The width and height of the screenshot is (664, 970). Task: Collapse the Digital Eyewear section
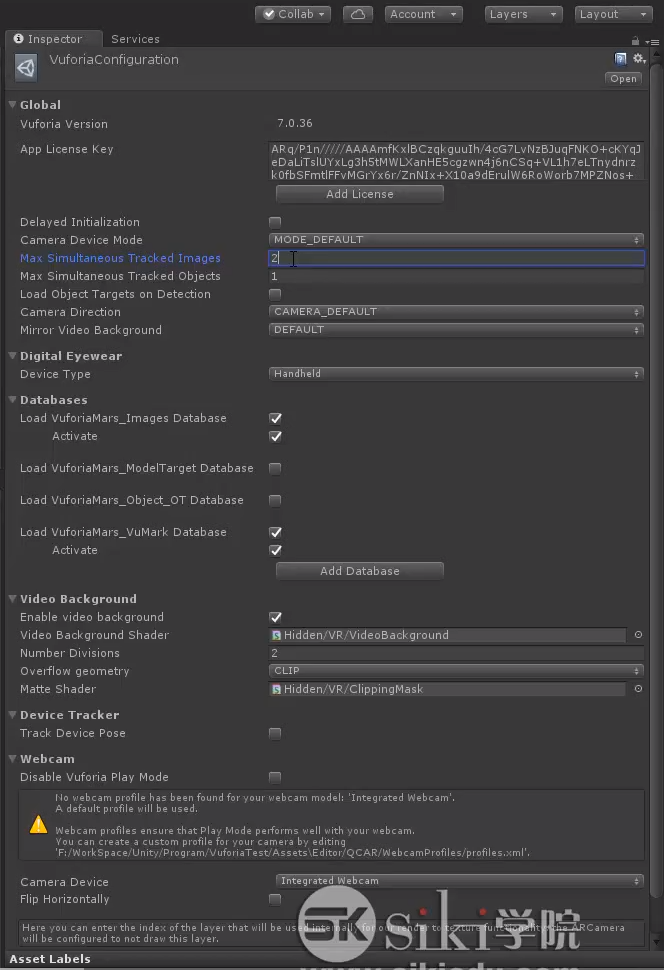(12, 356)
